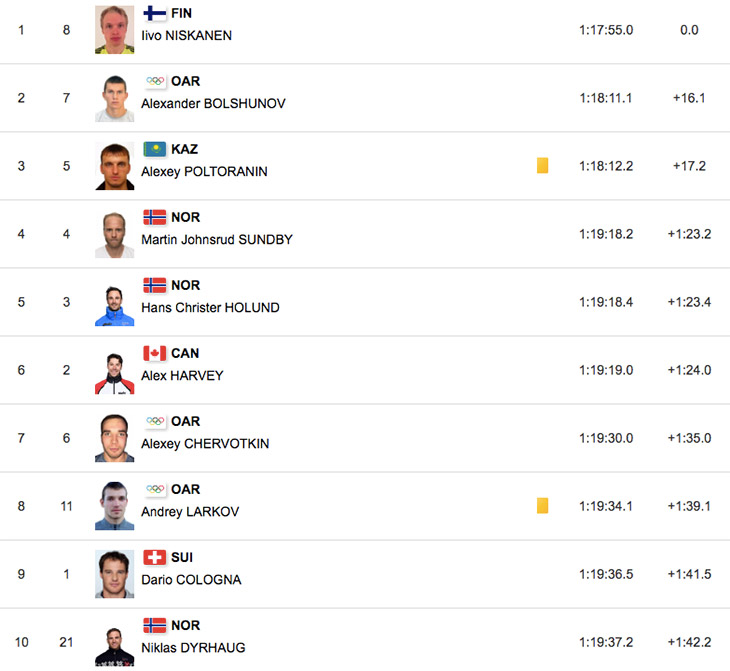Click the Switzerland flag icon
The image size is (730, 671).
pos(155,557)
